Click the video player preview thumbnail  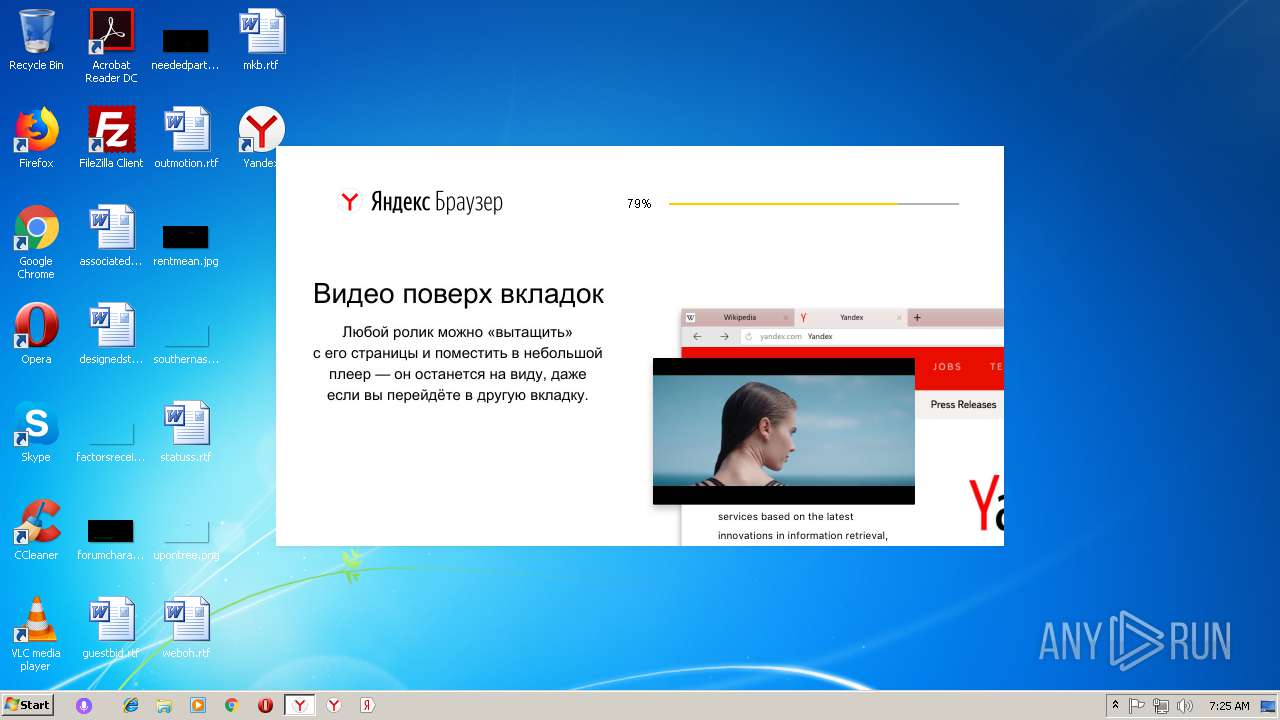coord(784,431)
